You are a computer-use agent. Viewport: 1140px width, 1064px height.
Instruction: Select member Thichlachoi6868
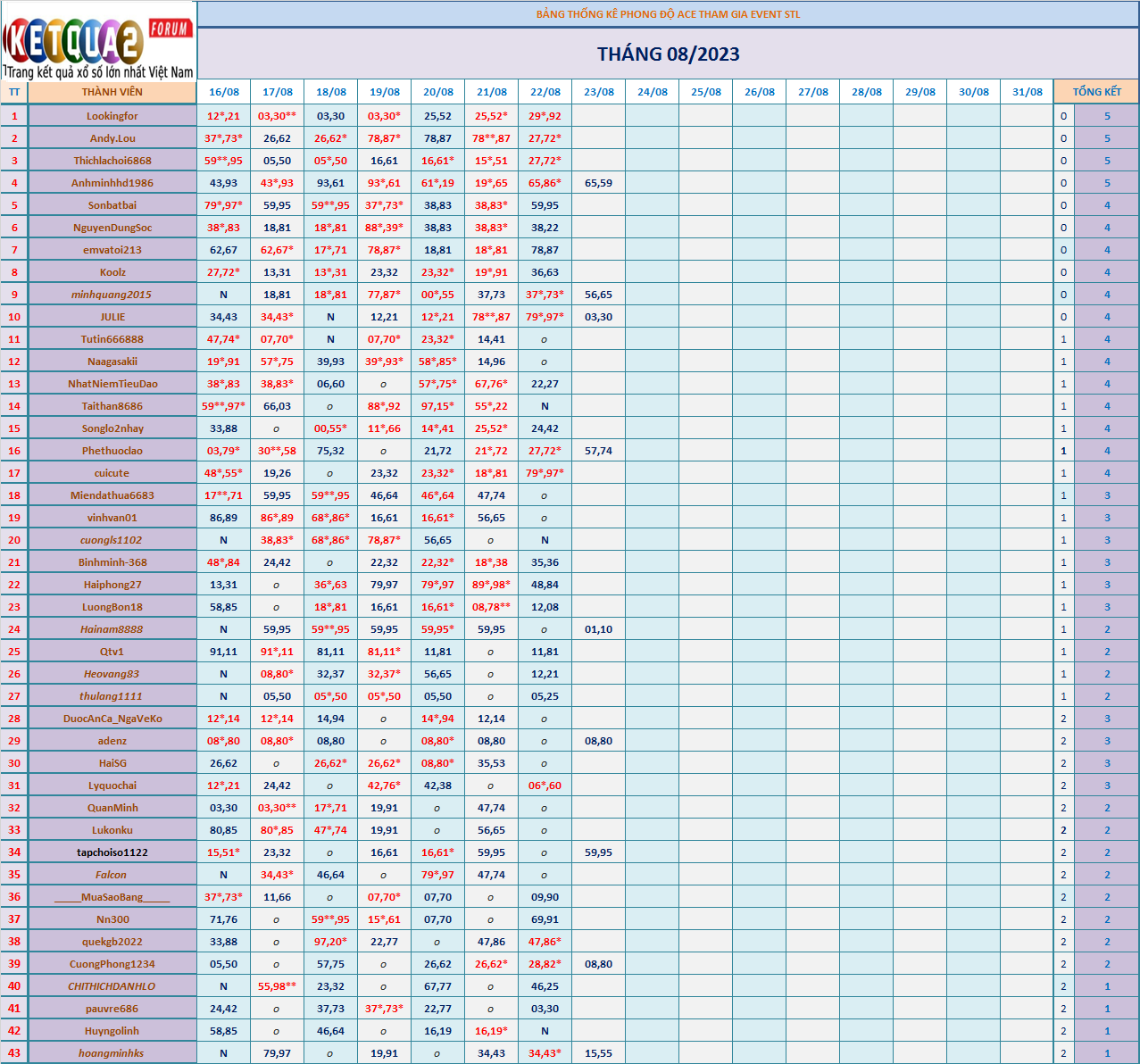point(112,161)
